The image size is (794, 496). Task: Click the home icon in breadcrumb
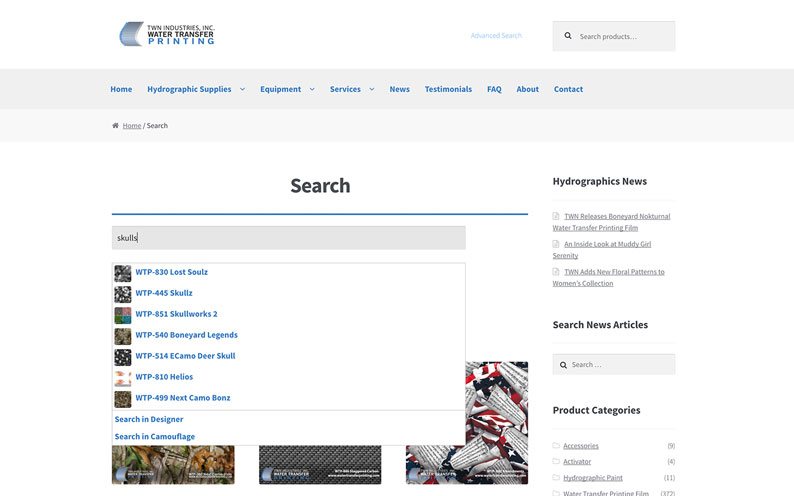click(x=115, y=126)
